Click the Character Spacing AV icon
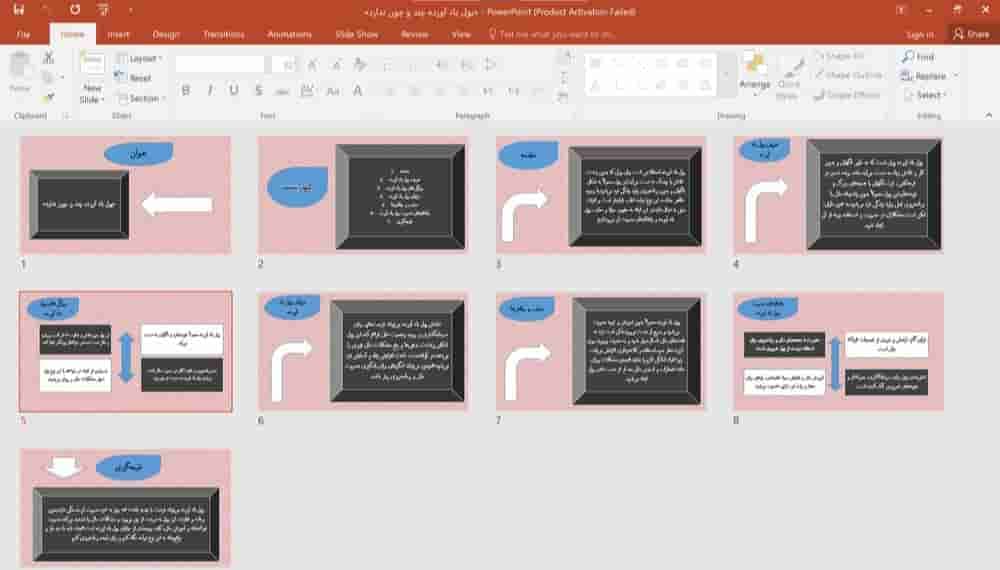This screenshot has width=1000, height=570. (307, 91)
